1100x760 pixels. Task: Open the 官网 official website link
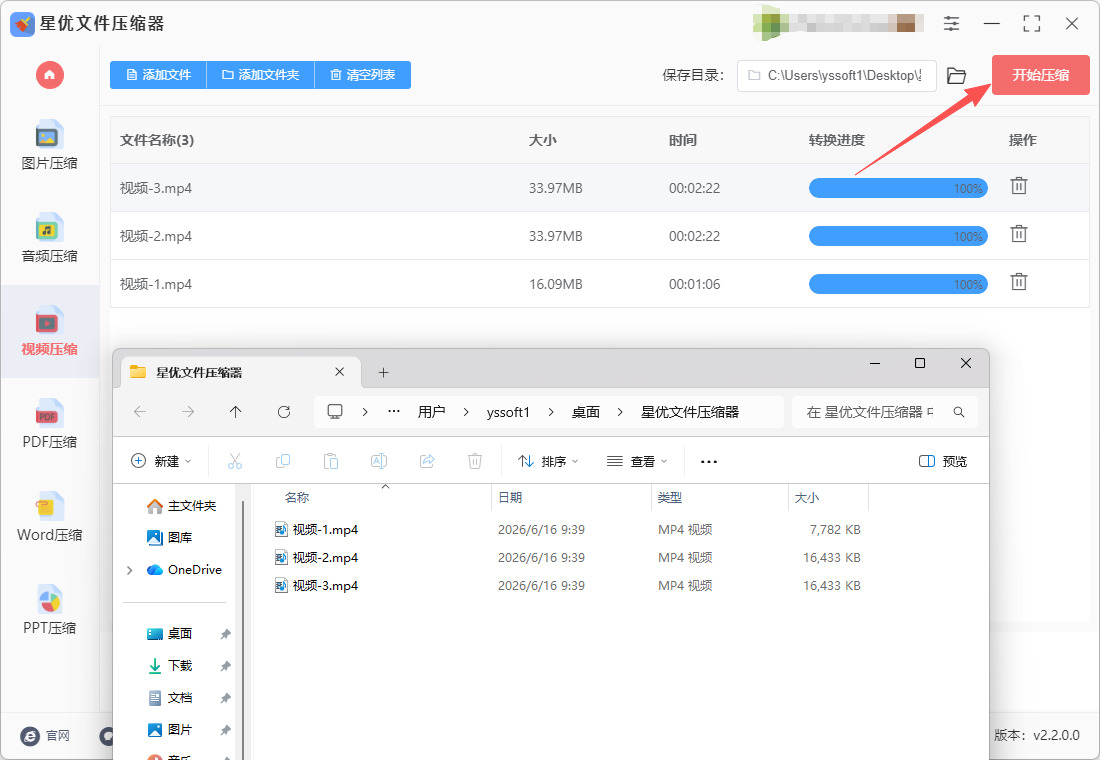click(x=46, y=735)
